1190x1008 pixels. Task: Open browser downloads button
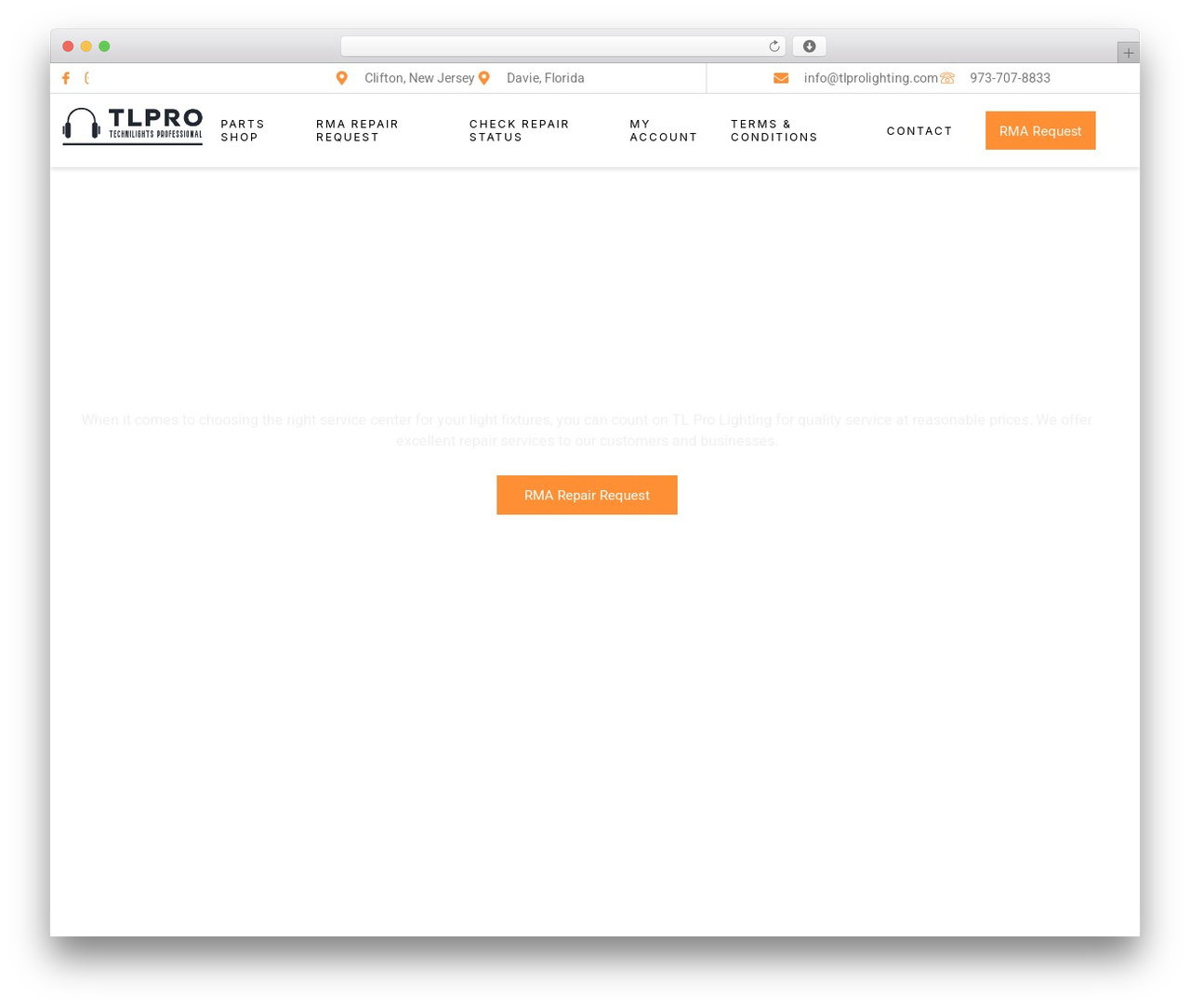point(810,46)
